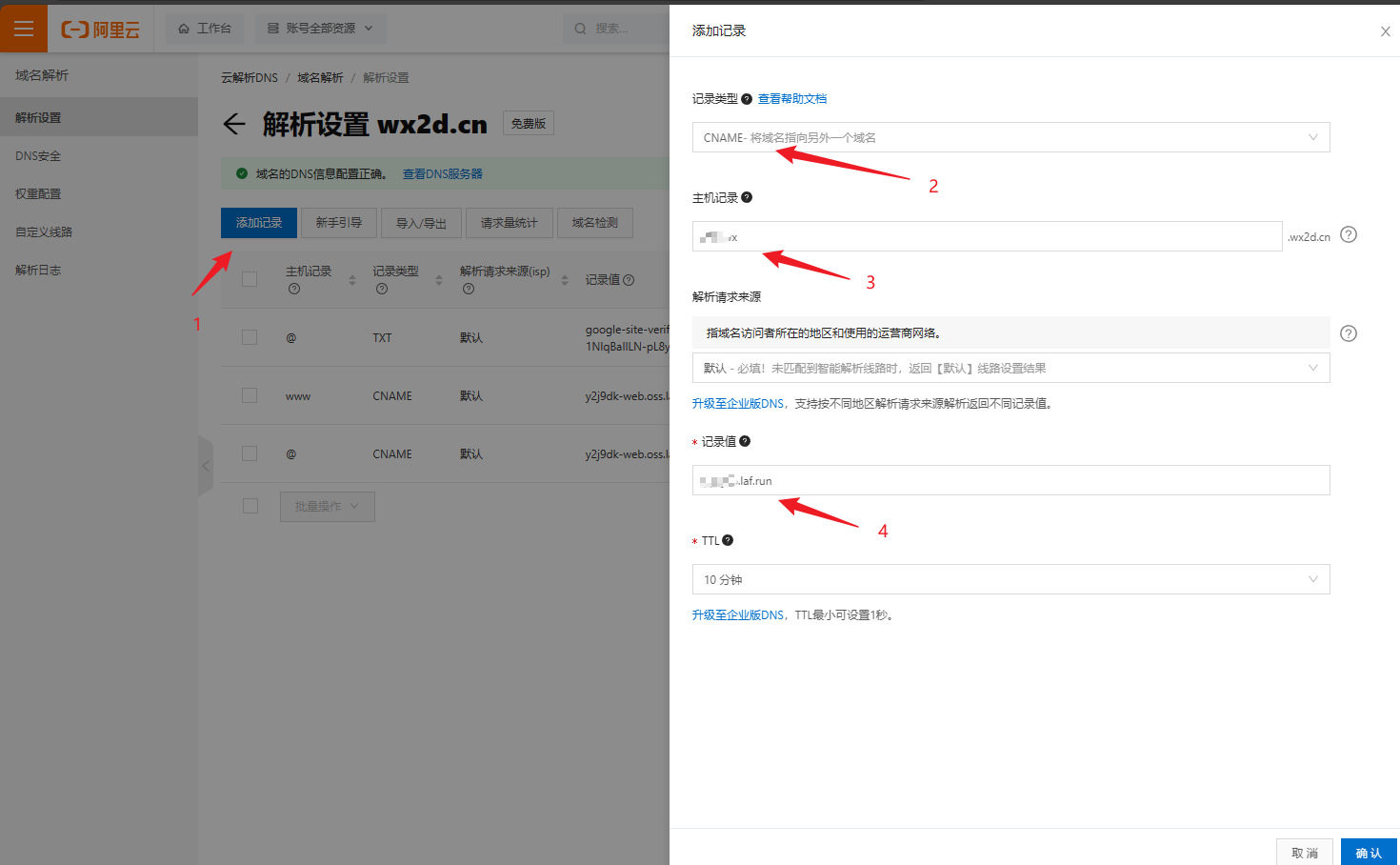1400x865 pixels.
Task: Toggle the select-all checkbox in table header
Action: [250, 279]
